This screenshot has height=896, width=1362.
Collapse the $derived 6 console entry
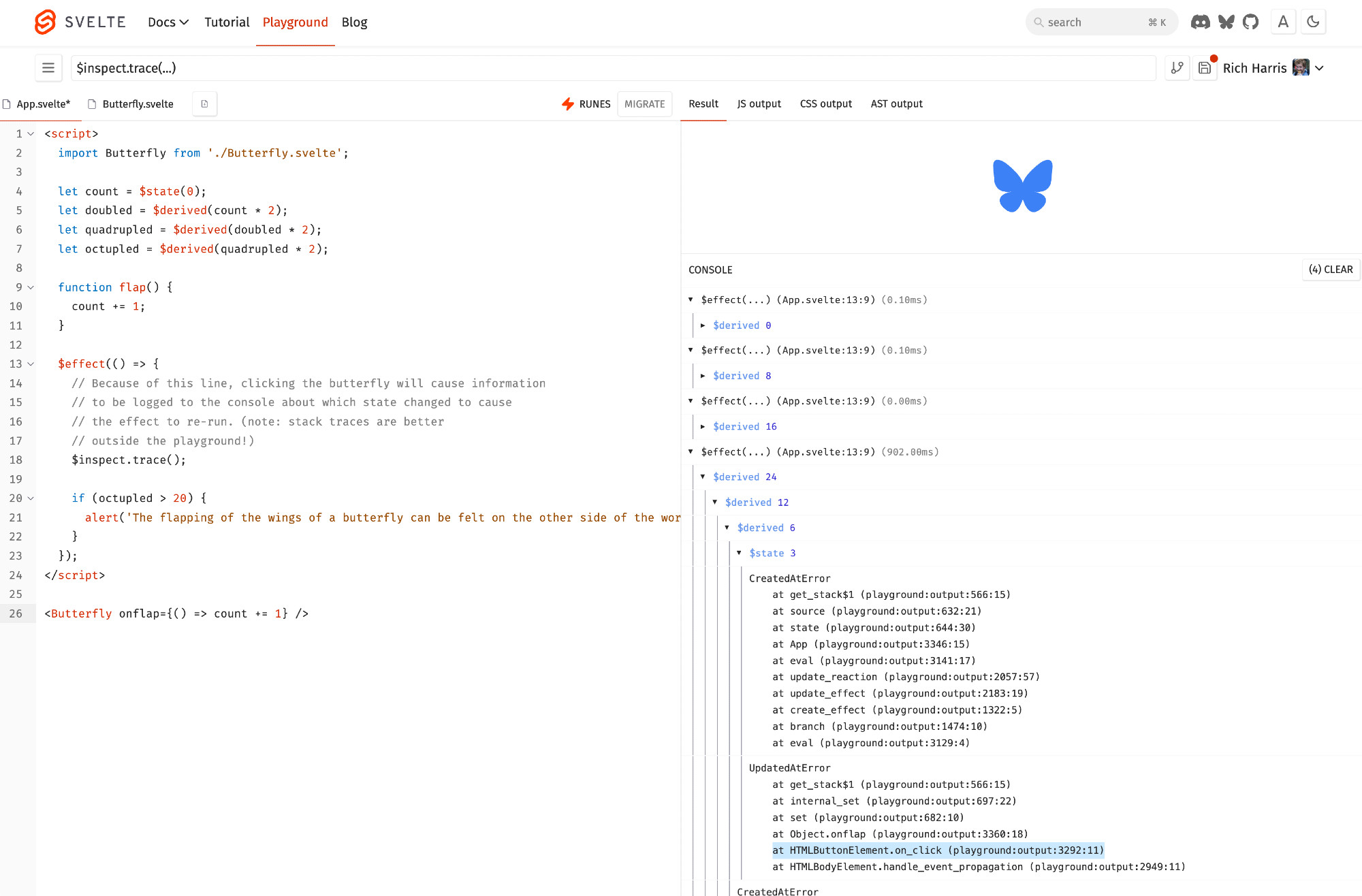[727, 528]
